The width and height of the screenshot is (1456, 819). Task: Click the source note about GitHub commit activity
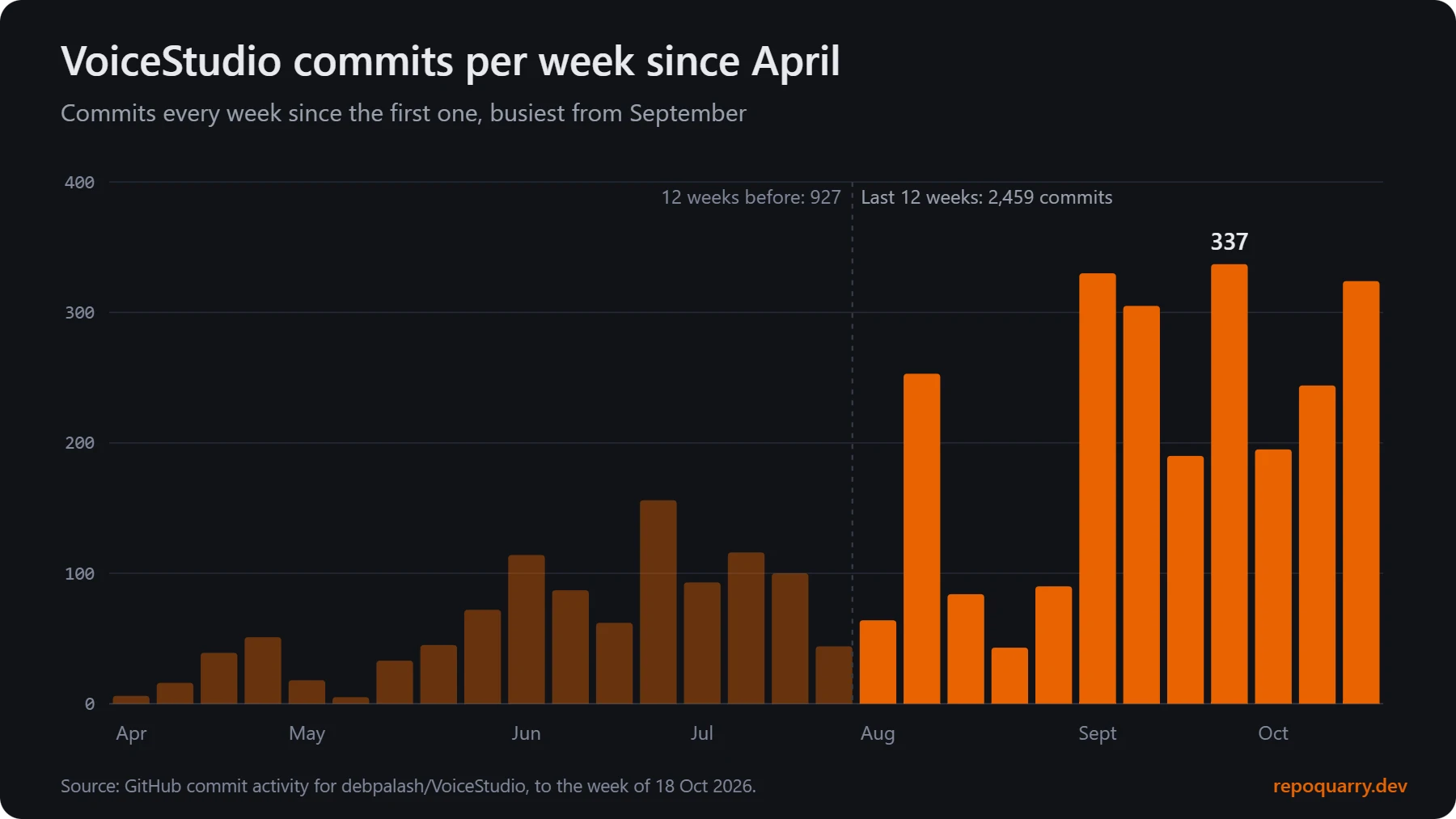[408, 786]
